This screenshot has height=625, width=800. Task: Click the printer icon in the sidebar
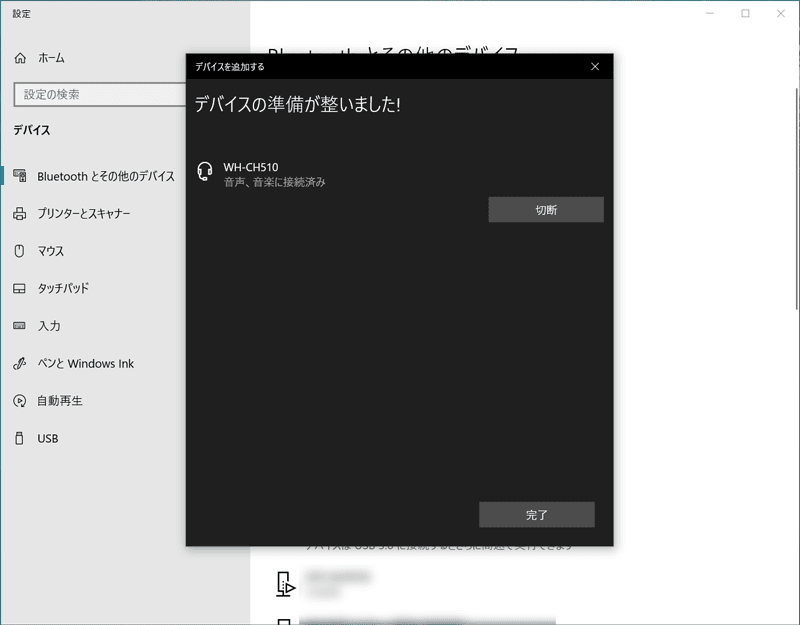(x=19, y=214)
